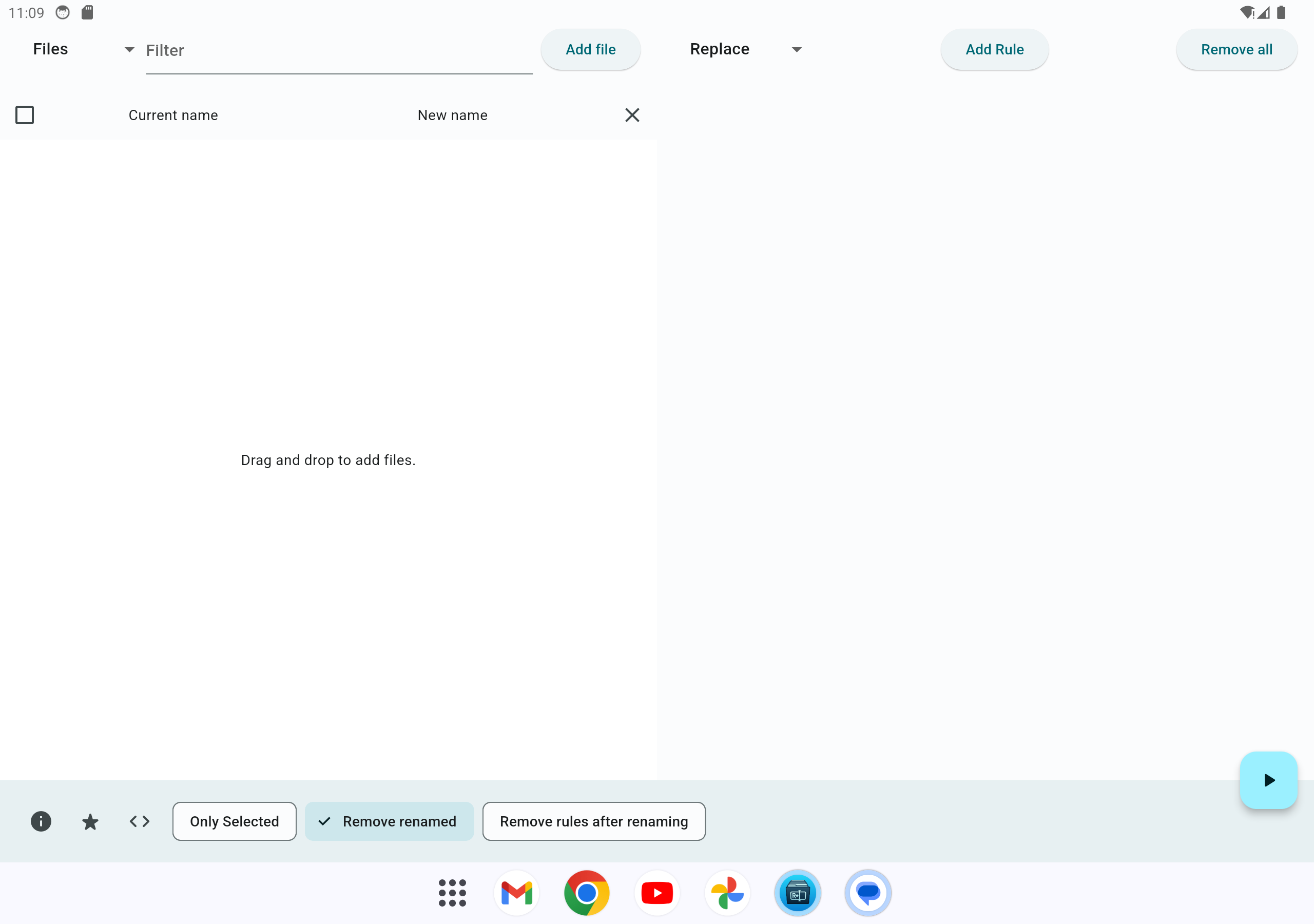The image size is (1314, 924).
Task: Check the select-all files checkbox
Action: point(25,115)
